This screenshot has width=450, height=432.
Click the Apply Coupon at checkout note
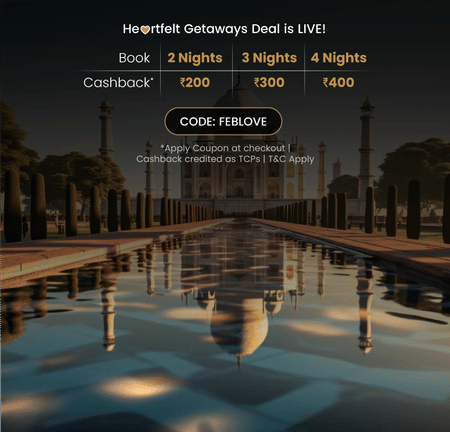225,148
